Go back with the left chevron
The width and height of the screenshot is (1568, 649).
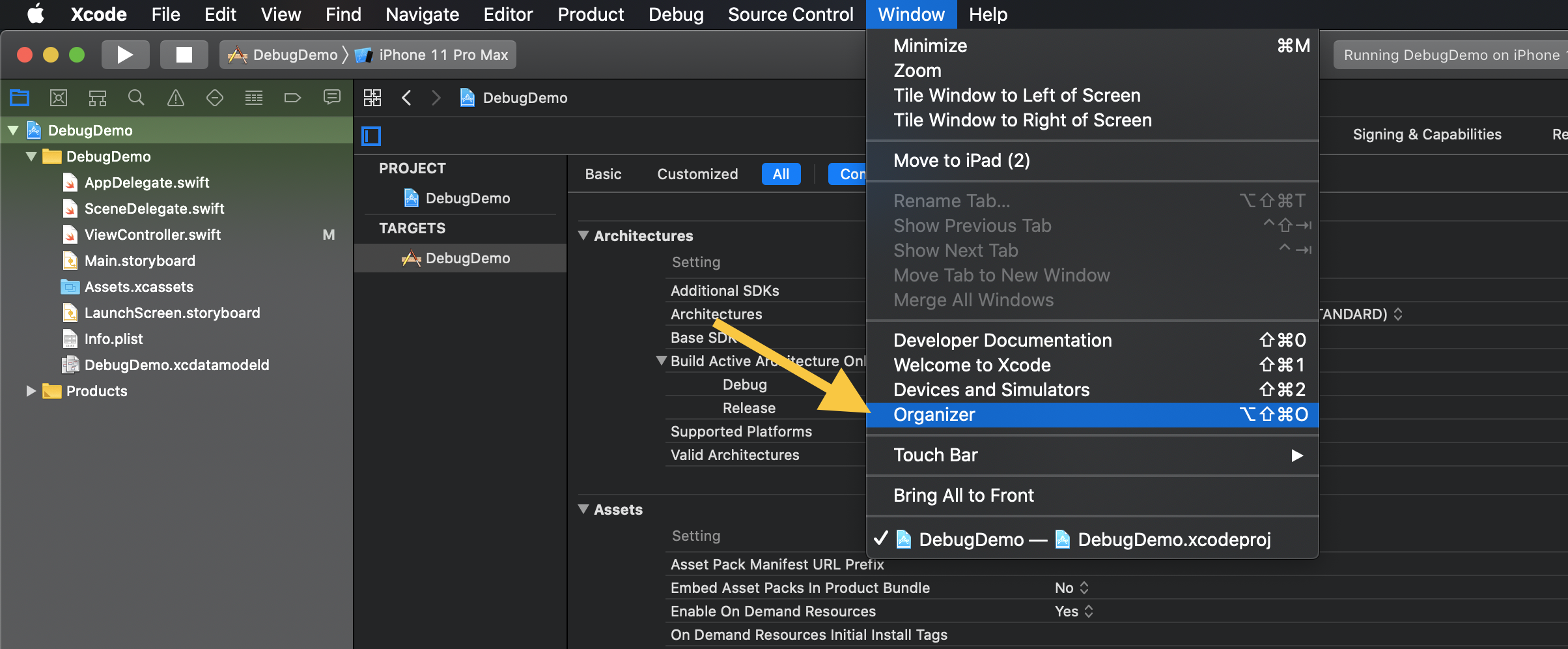click(406, 98)
